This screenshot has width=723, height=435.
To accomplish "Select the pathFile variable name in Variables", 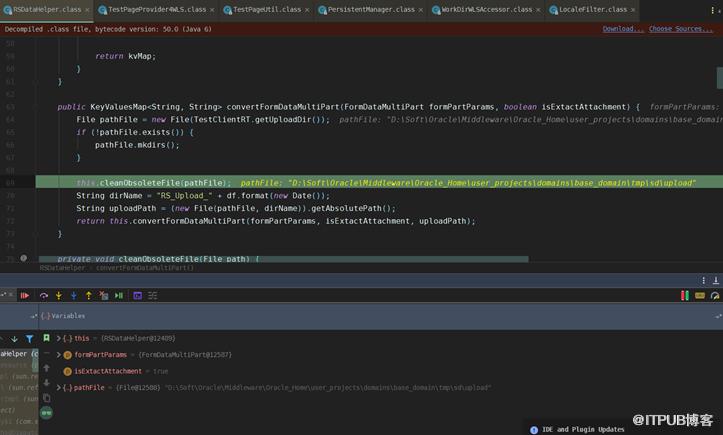I will point(89,387).
